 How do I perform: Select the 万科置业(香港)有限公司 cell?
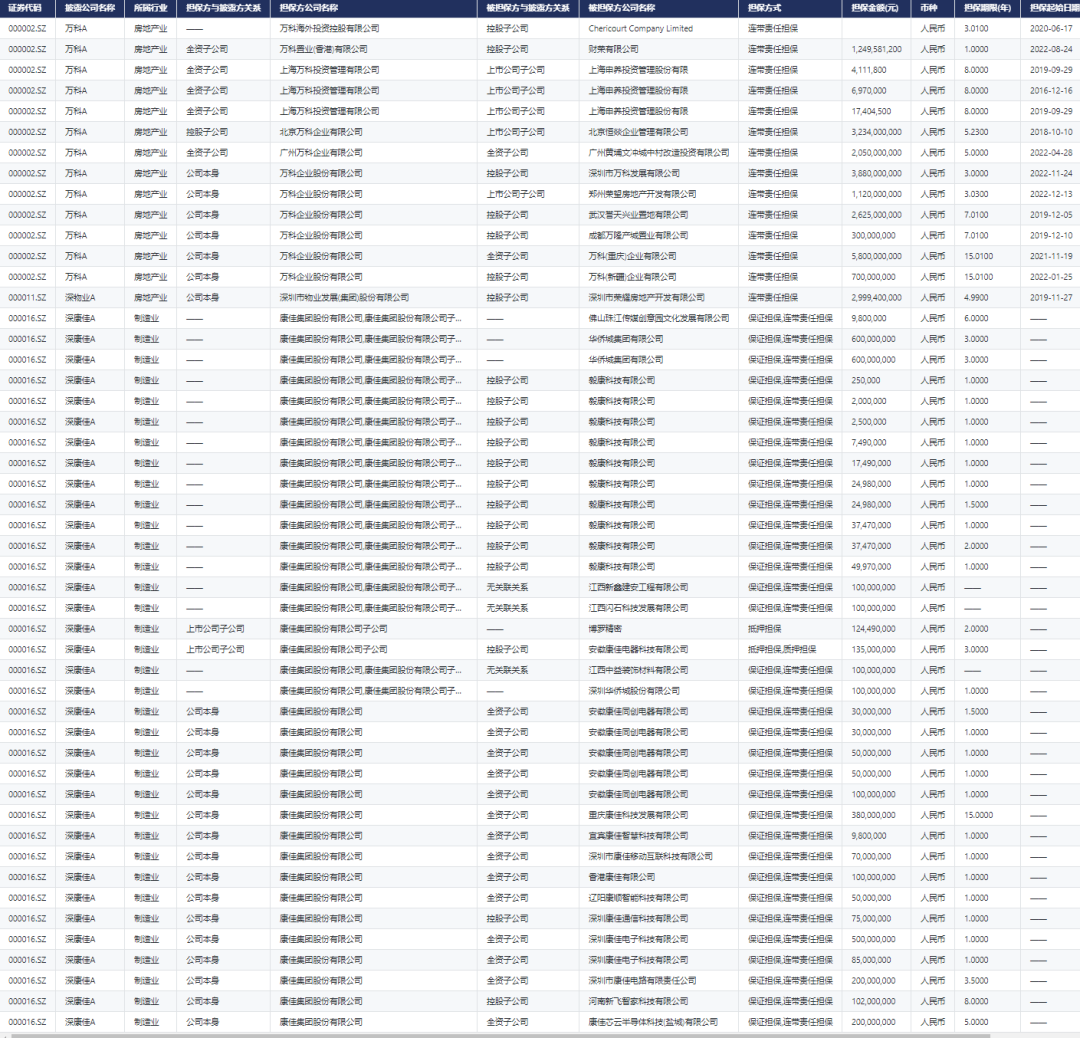pos(323,50)
